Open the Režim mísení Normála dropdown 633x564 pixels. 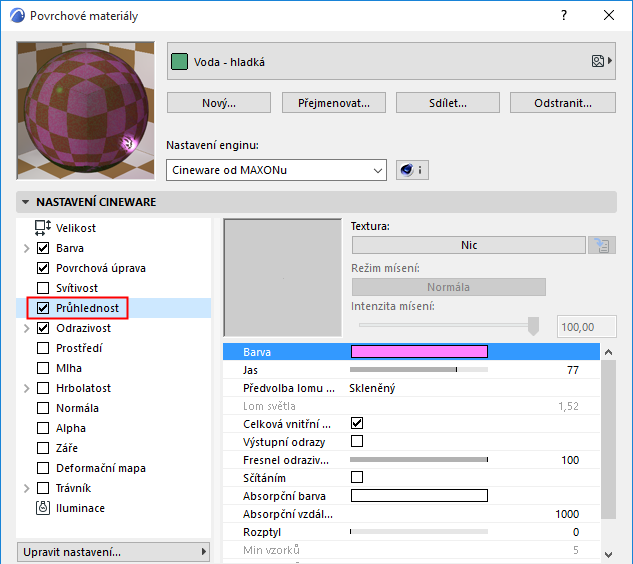(449, 287)
